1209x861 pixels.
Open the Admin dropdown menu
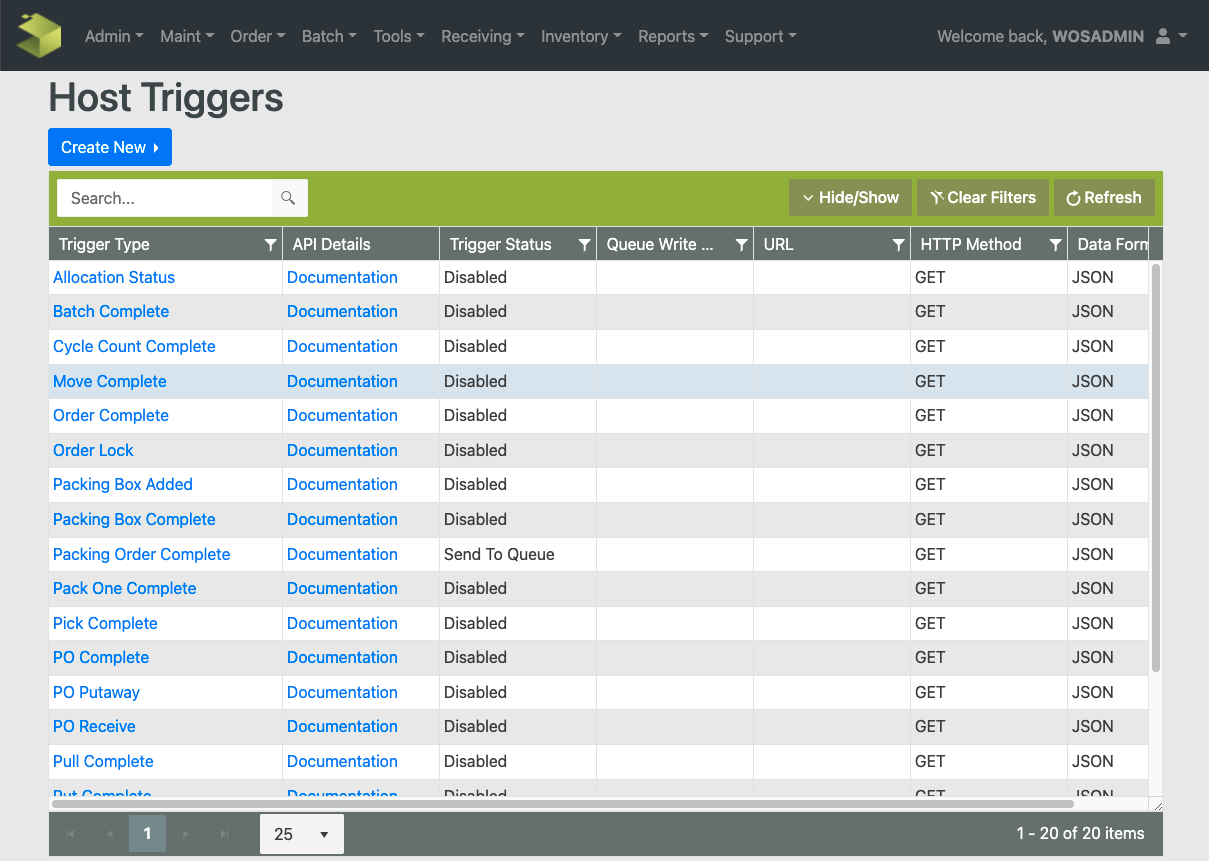113,36
